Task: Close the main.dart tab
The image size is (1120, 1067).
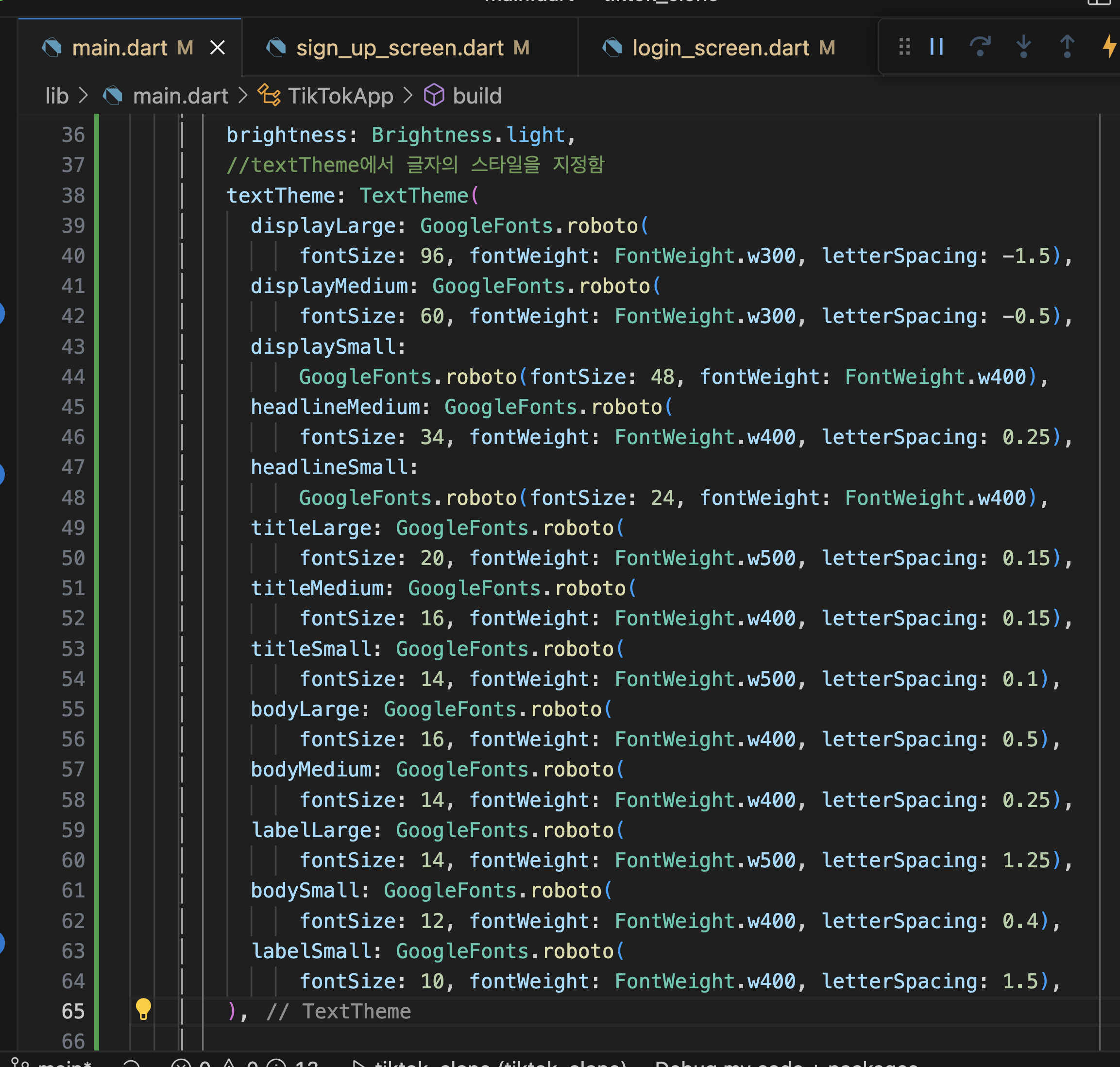Action: [x=217, y=48]
